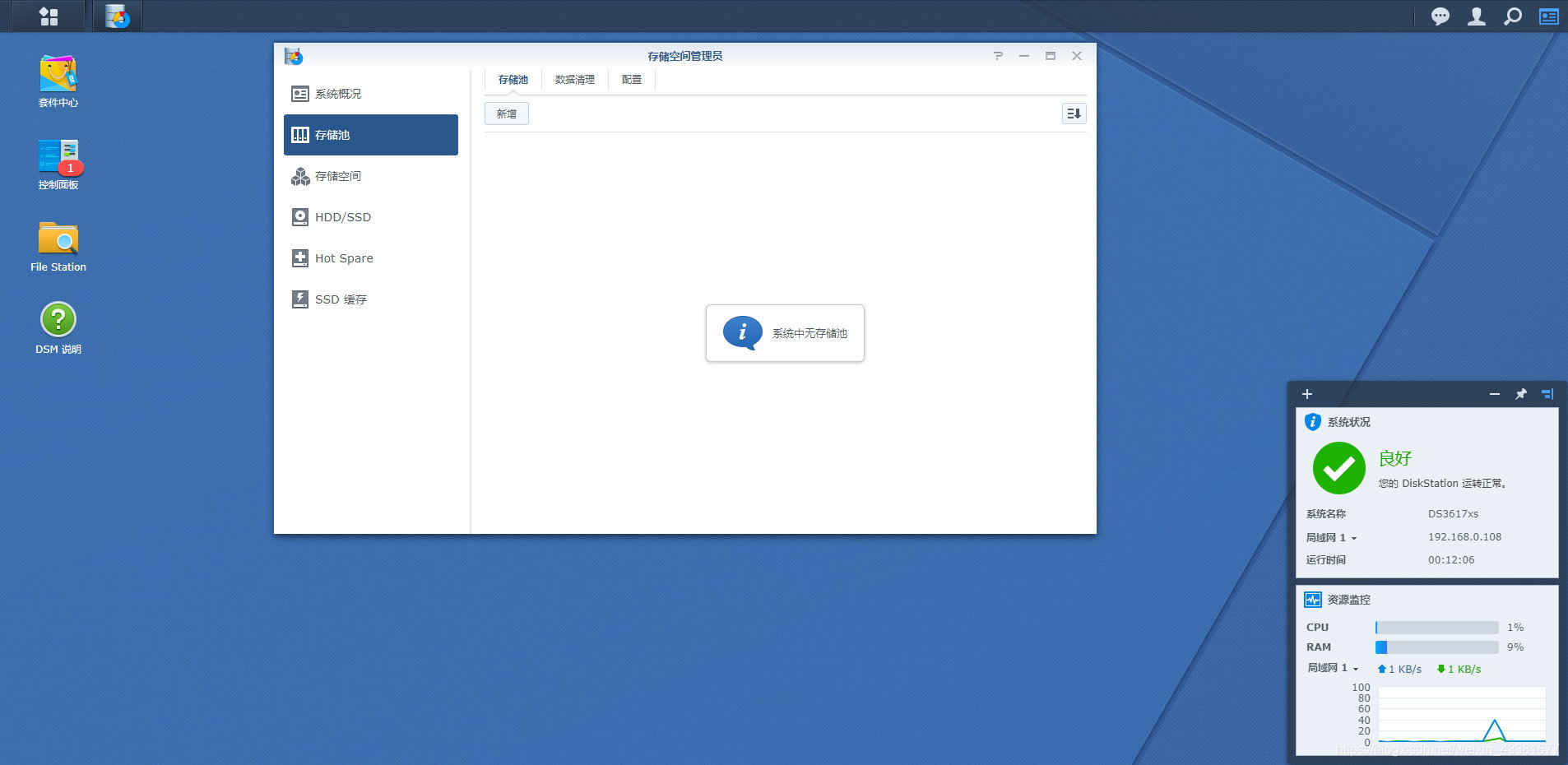This screenshot has height=765, width=1568.
Task: Select Hot Spare in the sidebar
Action: point(371,258)
